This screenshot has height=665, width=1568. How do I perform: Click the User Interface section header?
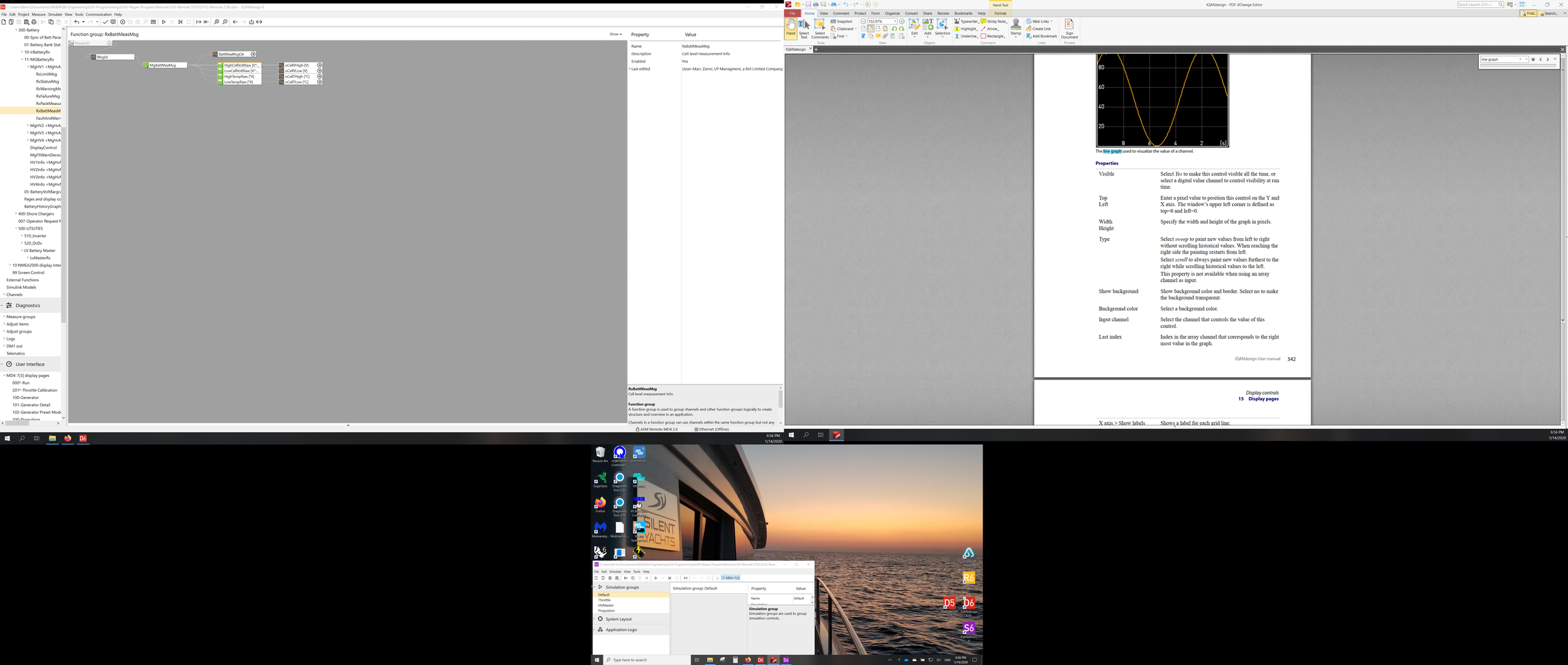pos(31,364)
